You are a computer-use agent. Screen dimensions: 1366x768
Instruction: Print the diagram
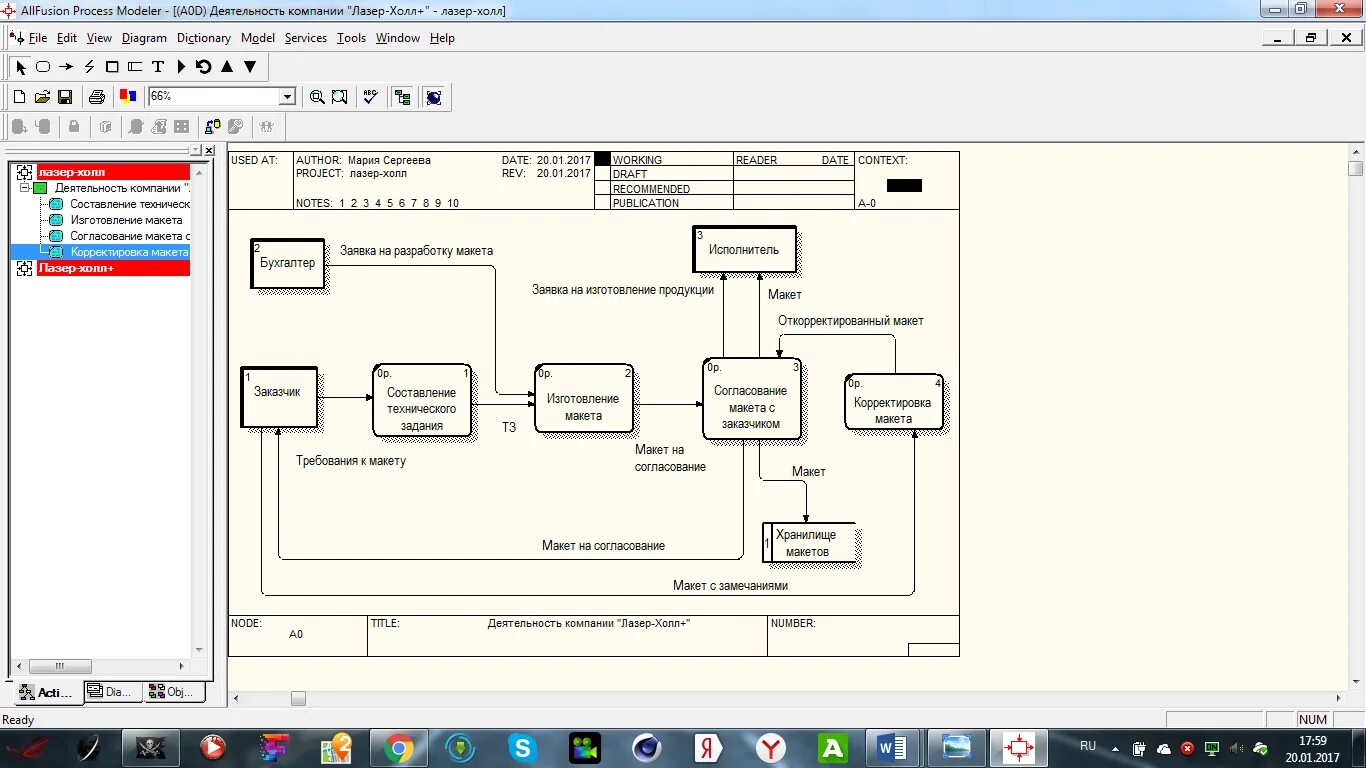[x=97, y=97]
